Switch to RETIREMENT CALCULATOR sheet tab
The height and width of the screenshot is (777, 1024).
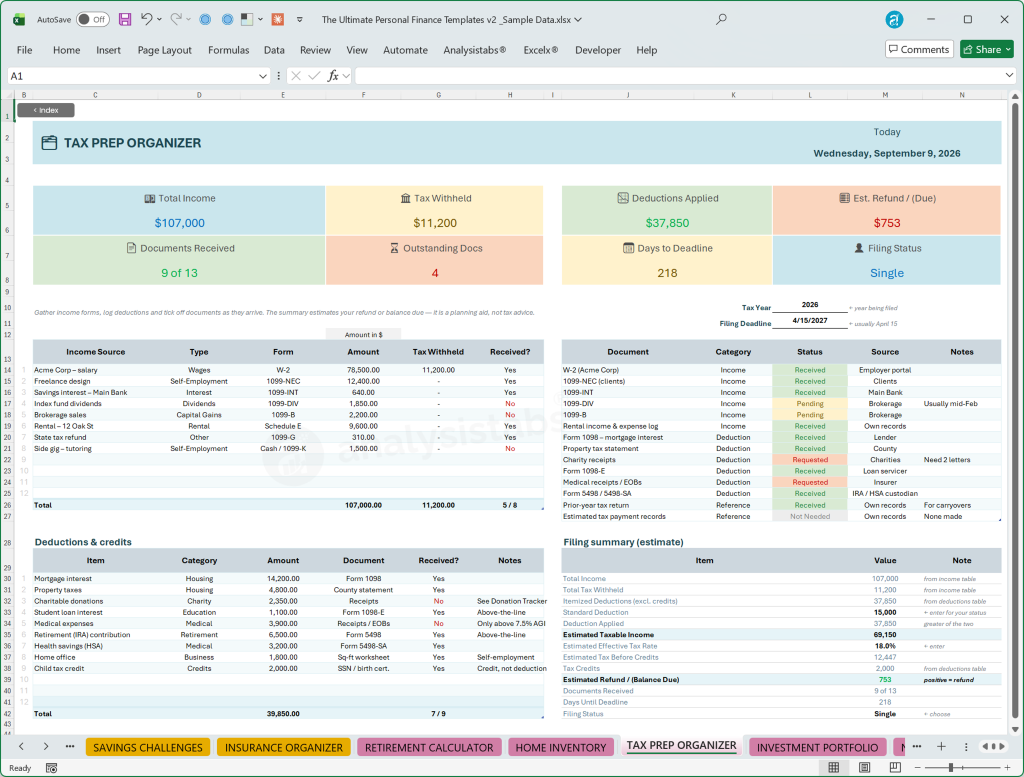point(429,748)
